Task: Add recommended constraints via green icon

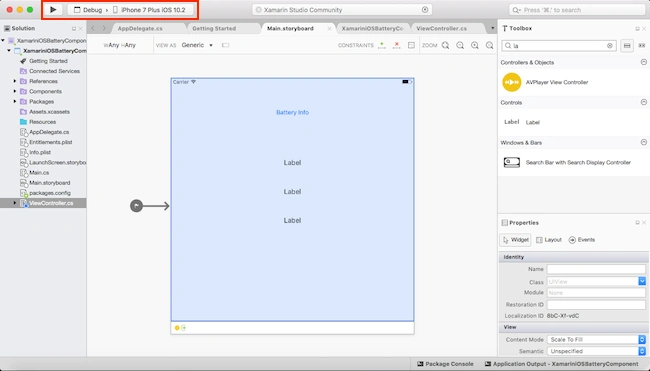Action: click(x=382, y=45)
